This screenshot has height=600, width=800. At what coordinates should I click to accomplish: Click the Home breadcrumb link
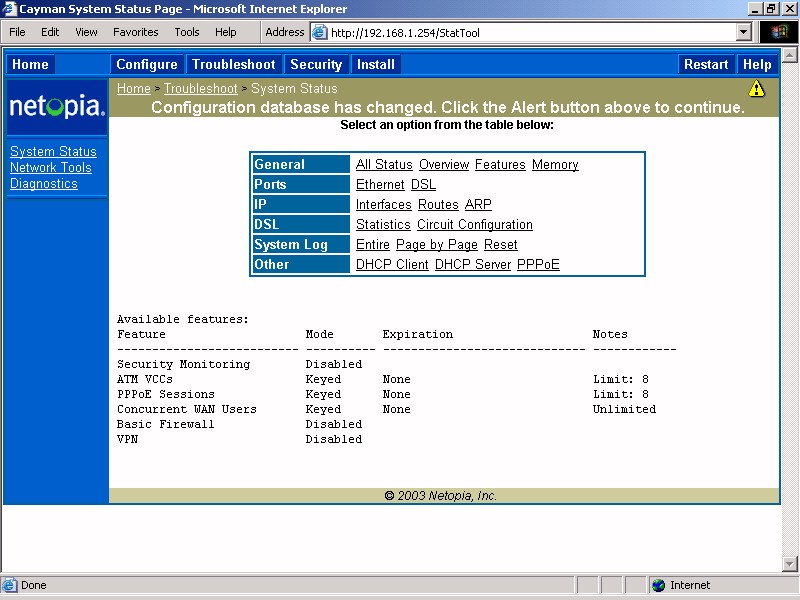click(x=134, y=89)
